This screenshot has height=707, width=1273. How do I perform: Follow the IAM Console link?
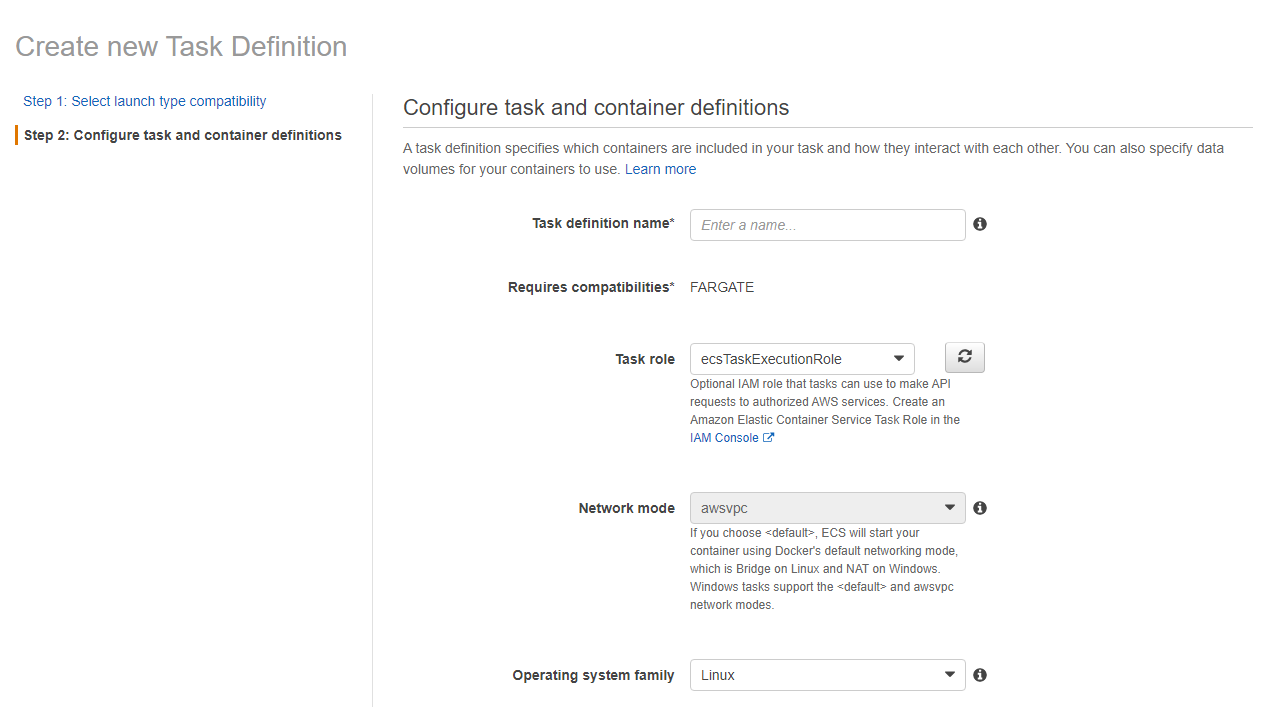pyautogui.click(x=724, y=438)
